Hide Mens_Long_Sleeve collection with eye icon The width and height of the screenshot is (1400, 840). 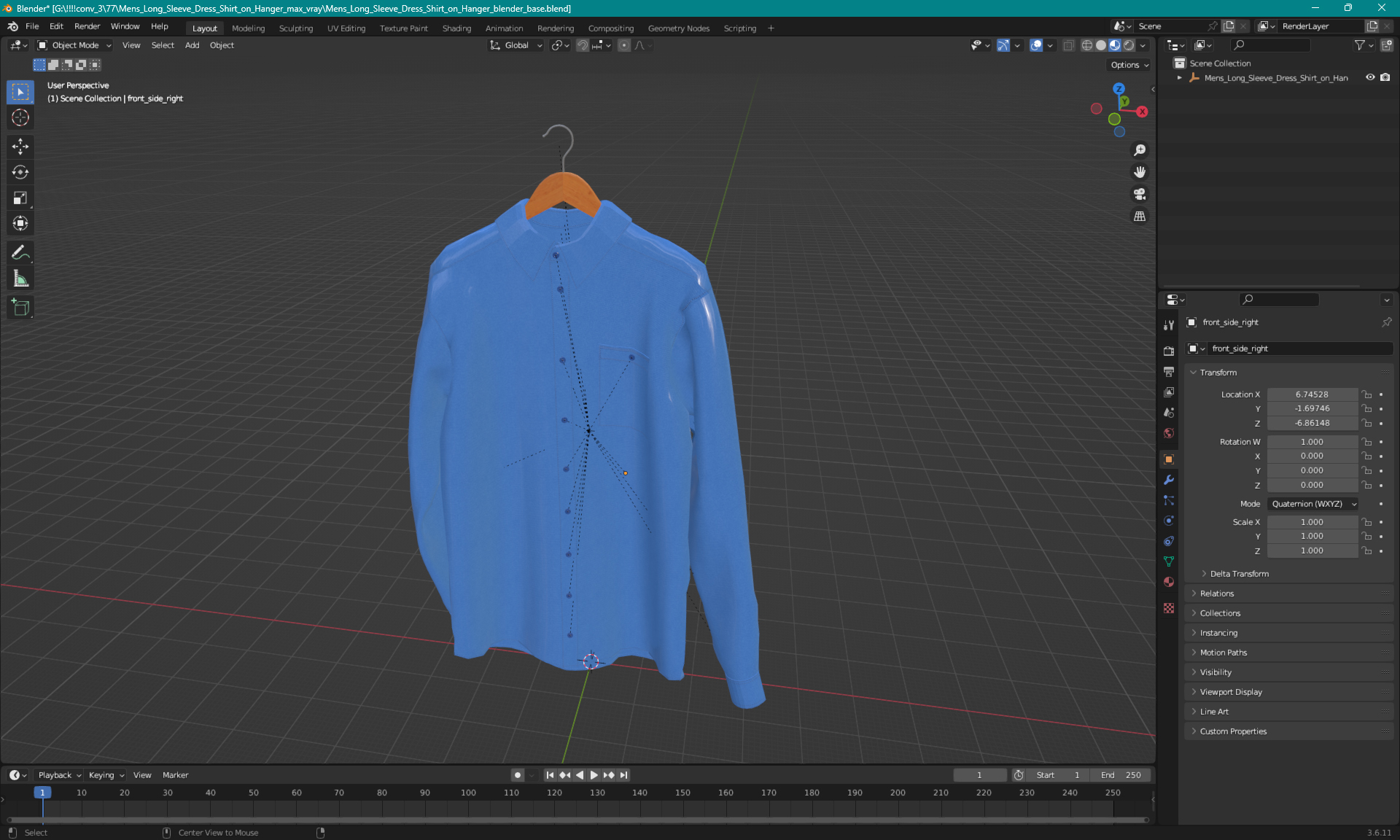coord(1370,77)
